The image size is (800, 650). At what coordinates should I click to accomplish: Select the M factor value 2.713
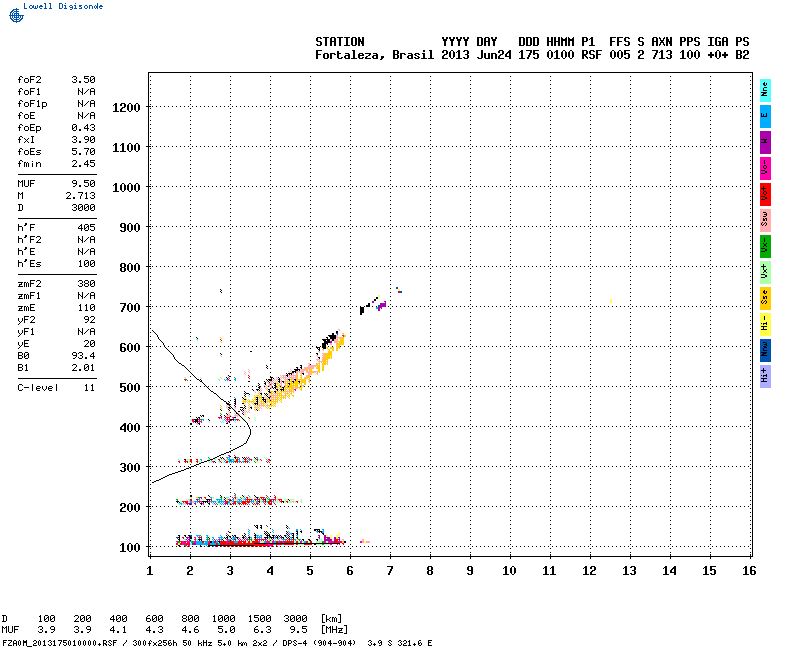(x=80, y=196)
